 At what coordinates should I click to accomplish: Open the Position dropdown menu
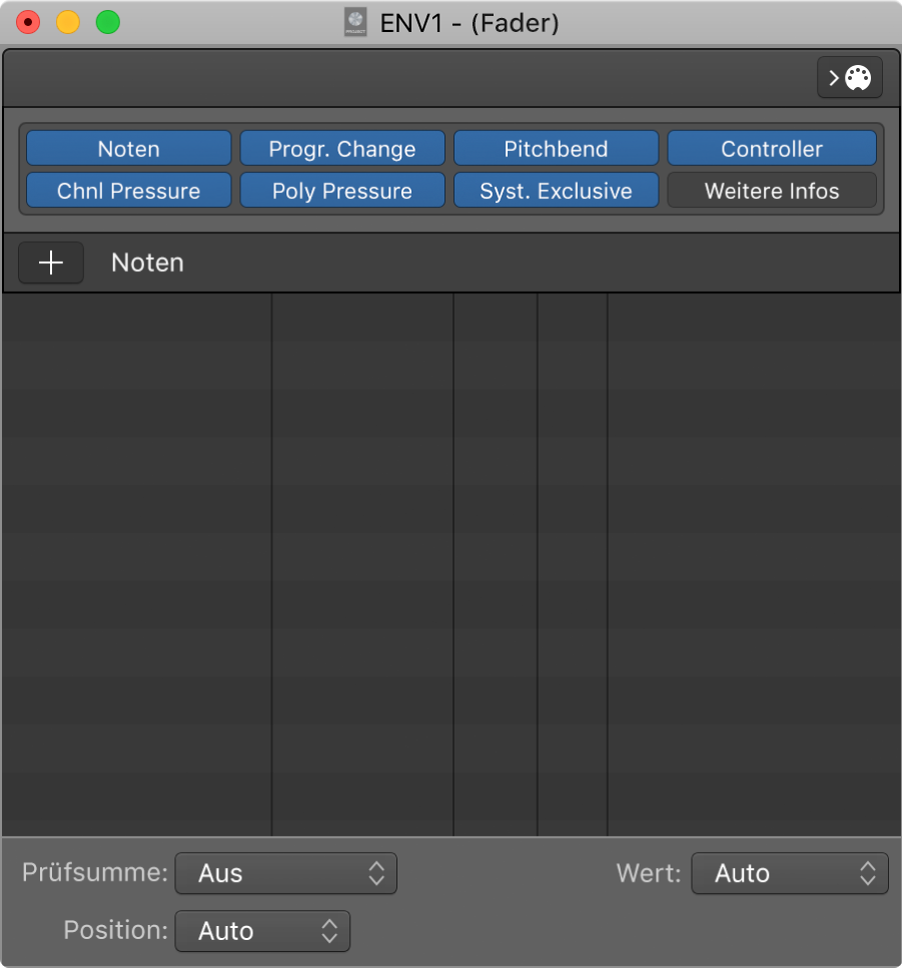tap(262, 931)
